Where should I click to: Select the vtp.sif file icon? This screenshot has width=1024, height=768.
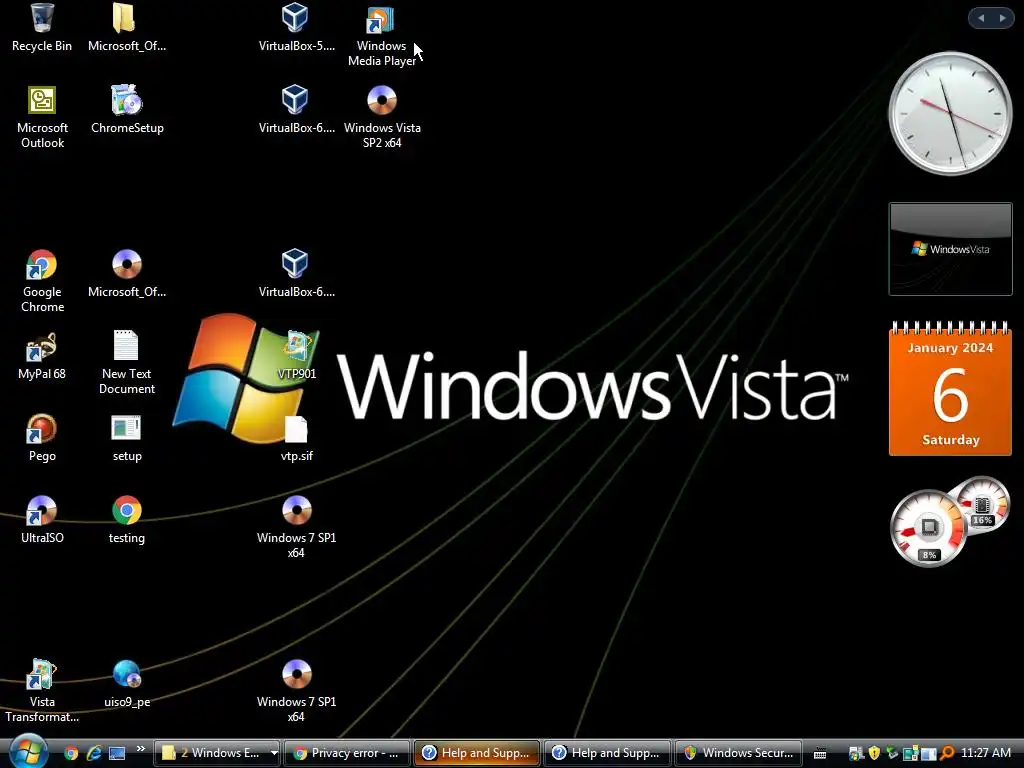coord(296,438)
